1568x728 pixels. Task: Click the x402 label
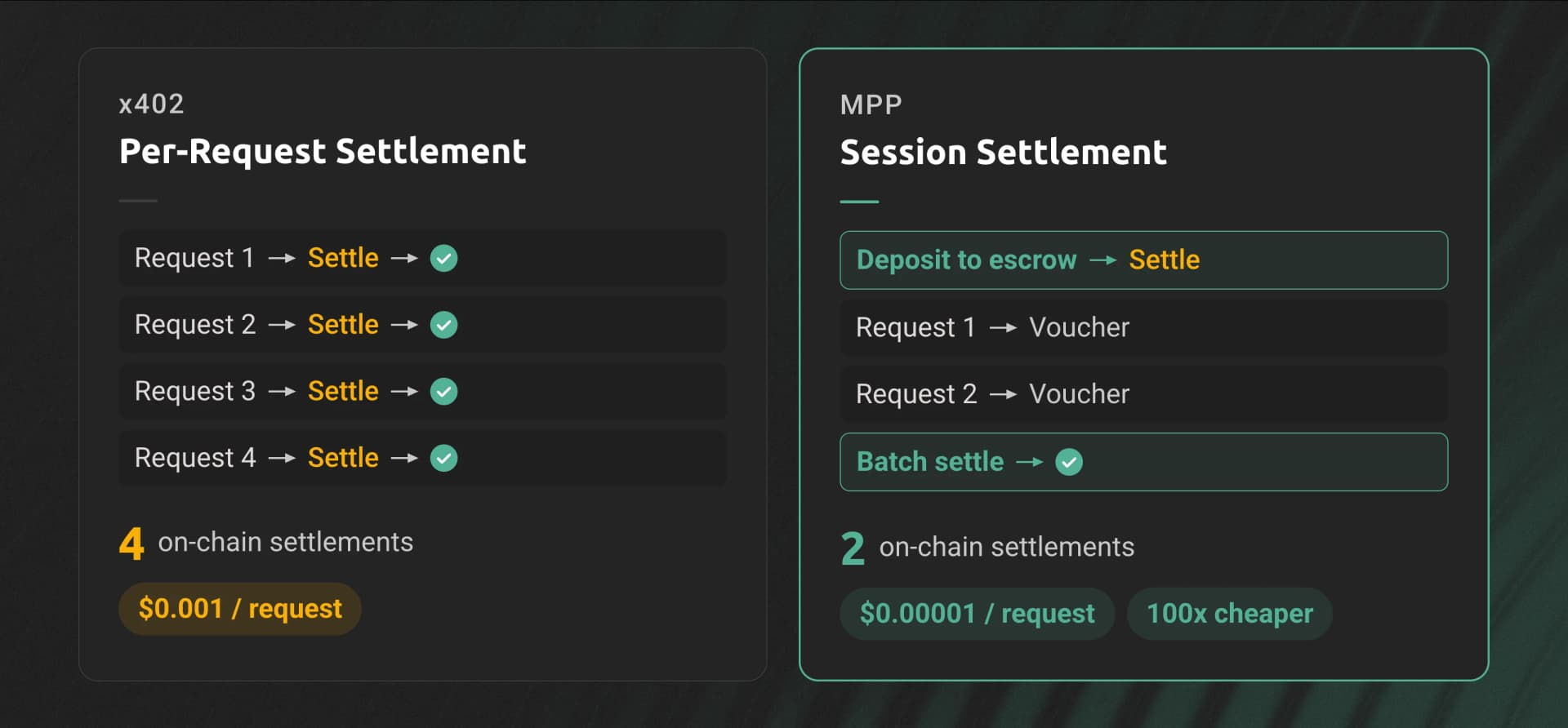(152, 104)
